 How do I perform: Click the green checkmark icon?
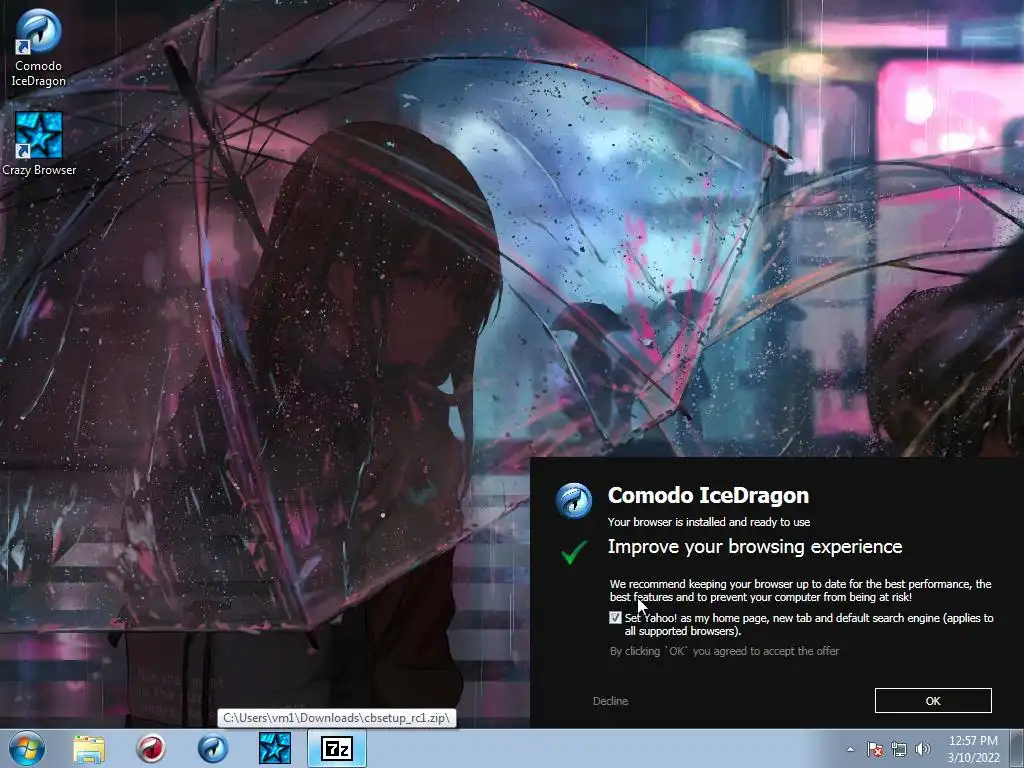point(574,552)
